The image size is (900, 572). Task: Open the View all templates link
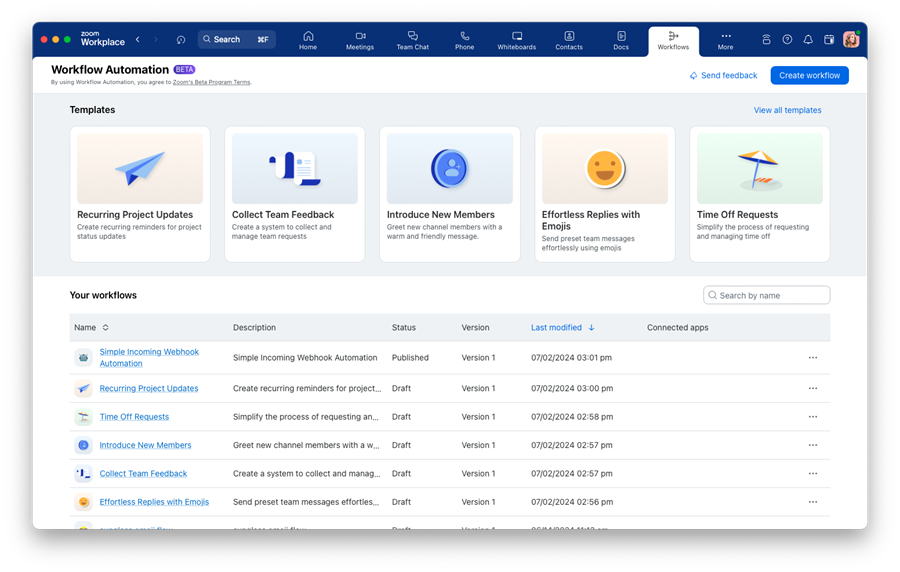click(x=787, y=110)
